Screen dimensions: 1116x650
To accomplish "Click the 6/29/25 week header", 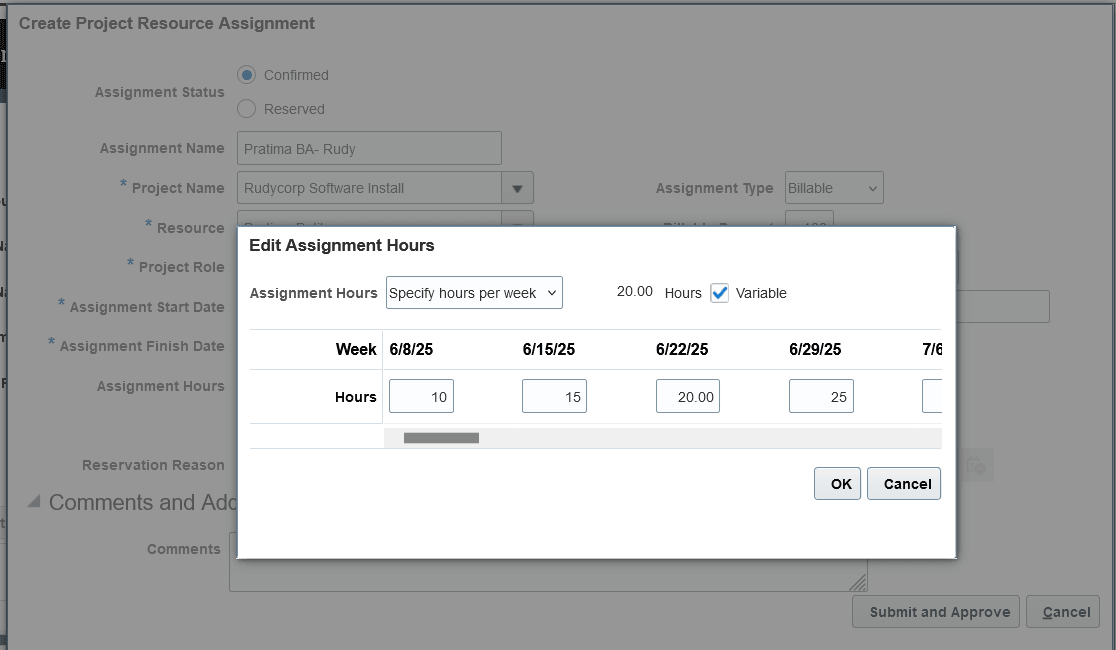I will tap(815, 350).
